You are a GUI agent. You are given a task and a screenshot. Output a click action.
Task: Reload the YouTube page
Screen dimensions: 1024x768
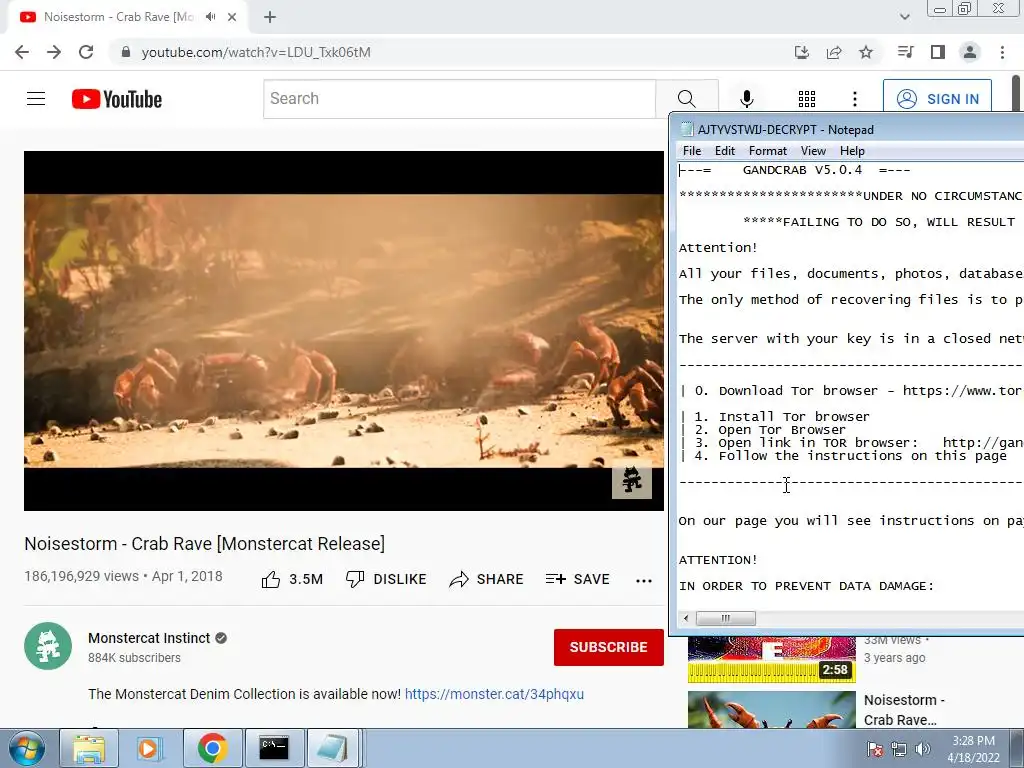coord(86,52)
